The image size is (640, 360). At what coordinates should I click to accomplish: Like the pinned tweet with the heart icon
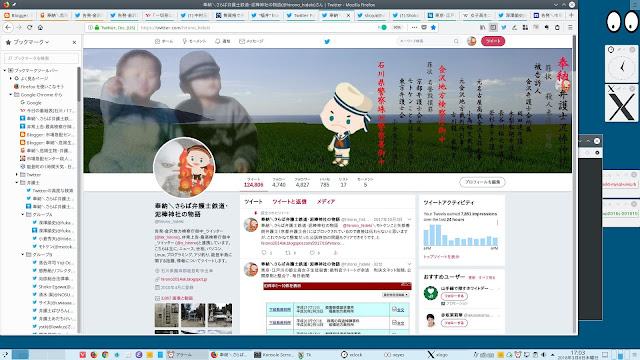click(x=312, y=253)
